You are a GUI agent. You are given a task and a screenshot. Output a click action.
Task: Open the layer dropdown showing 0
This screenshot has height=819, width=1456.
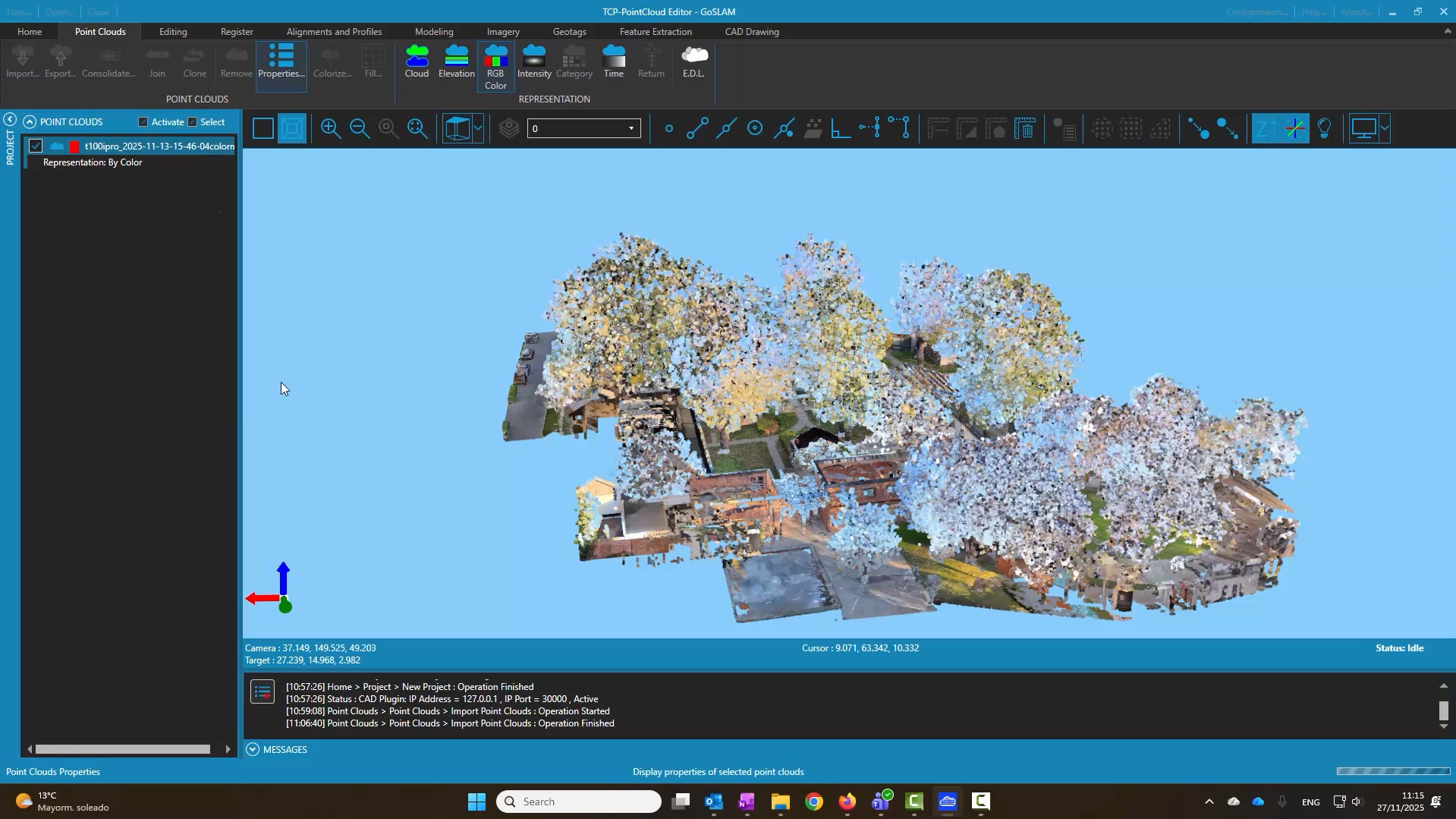point(583,128)
